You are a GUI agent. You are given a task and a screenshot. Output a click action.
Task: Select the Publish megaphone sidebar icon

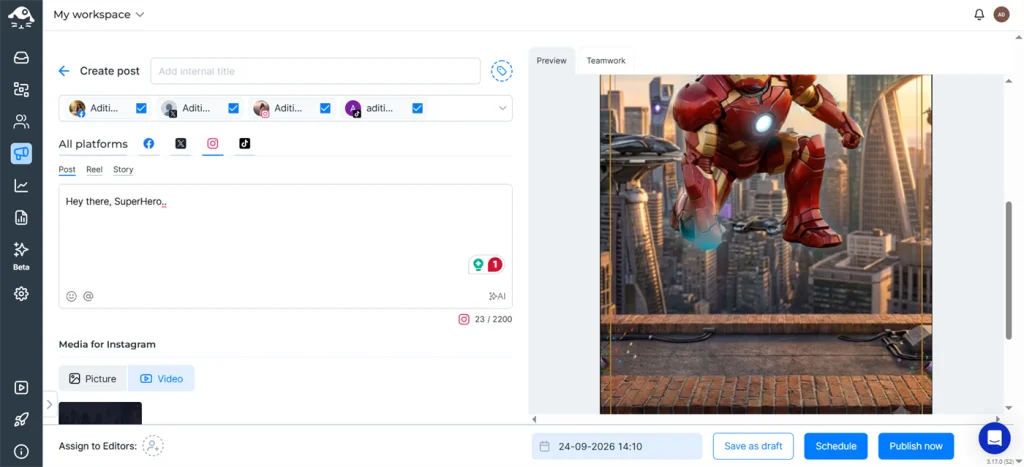[21, 153]
